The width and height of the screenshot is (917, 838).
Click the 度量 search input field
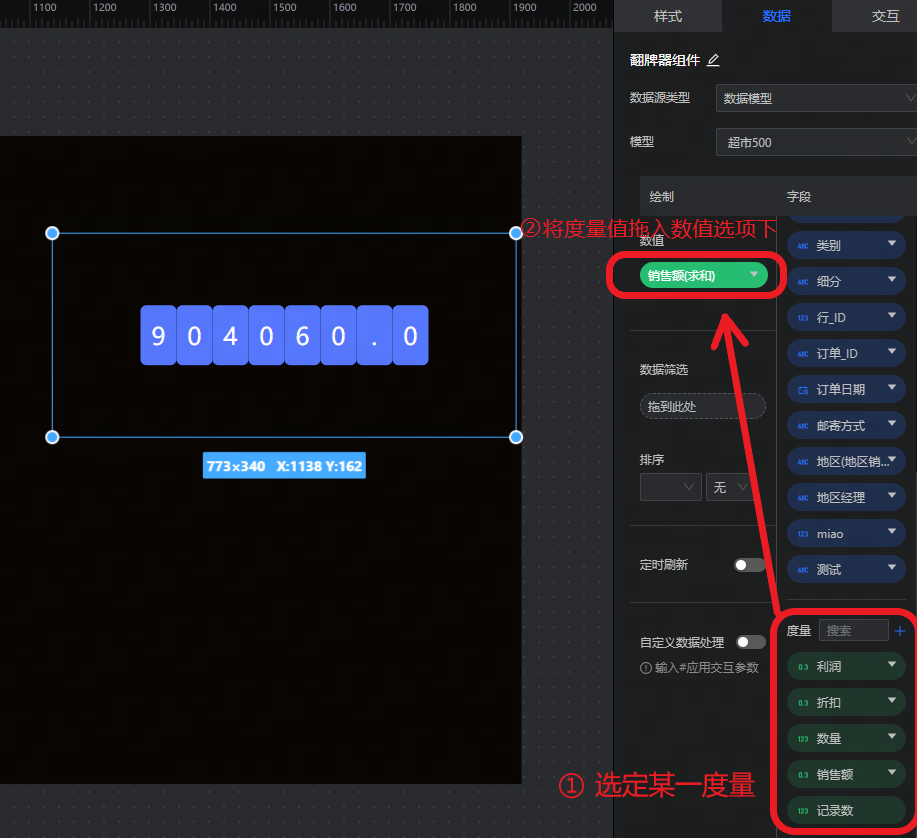[x=853, y=631]
